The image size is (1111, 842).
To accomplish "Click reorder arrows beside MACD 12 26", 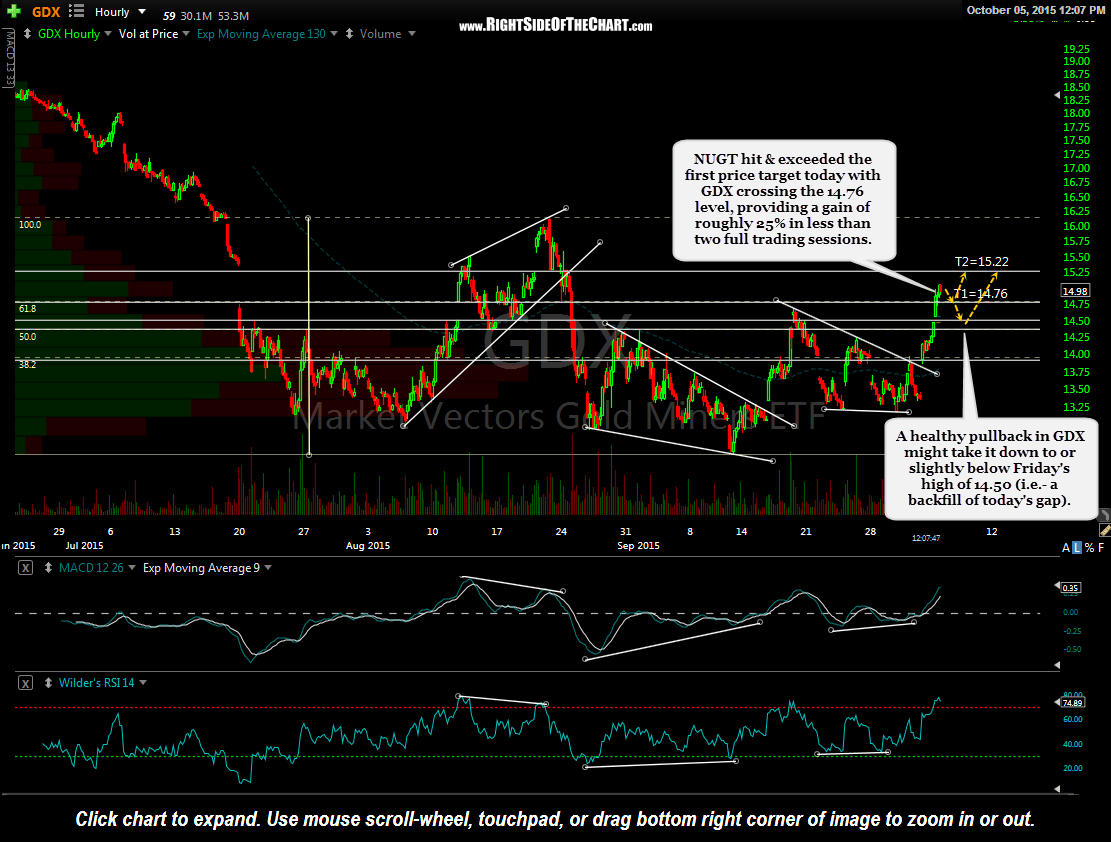I will [x=48, y=568].
